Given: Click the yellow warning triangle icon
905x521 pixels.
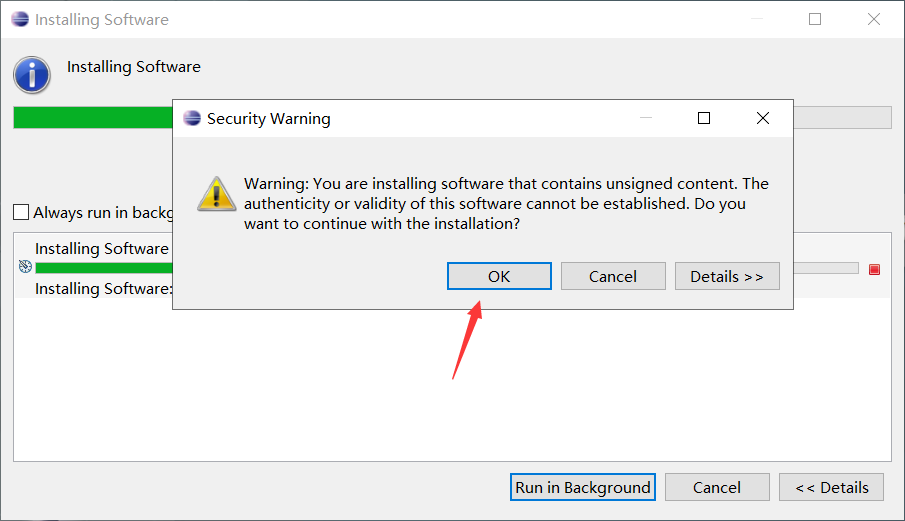Looking at the screenshot, I should click(x=216, y=194).
